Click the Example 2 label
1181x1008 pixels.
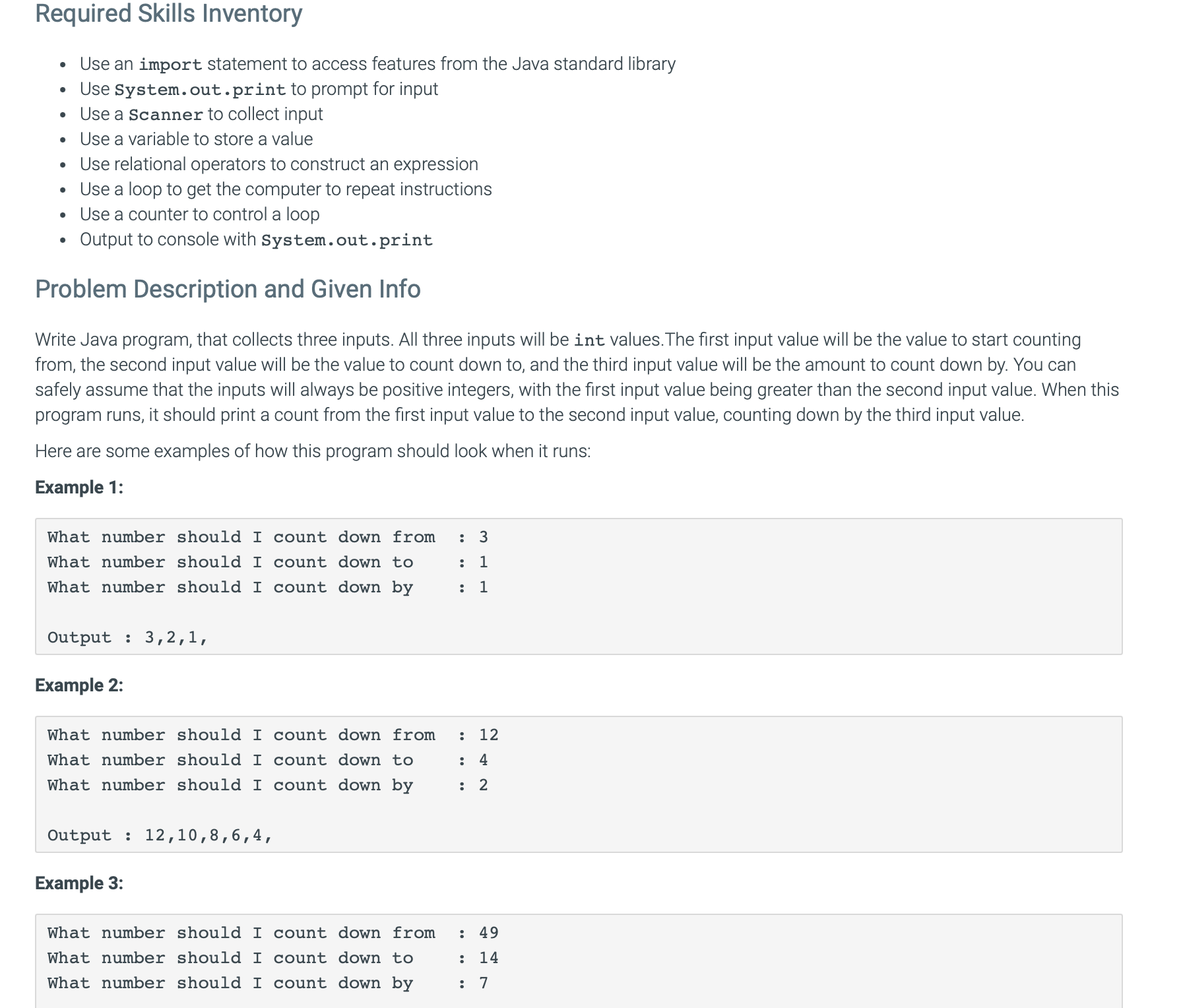(79, 685)
